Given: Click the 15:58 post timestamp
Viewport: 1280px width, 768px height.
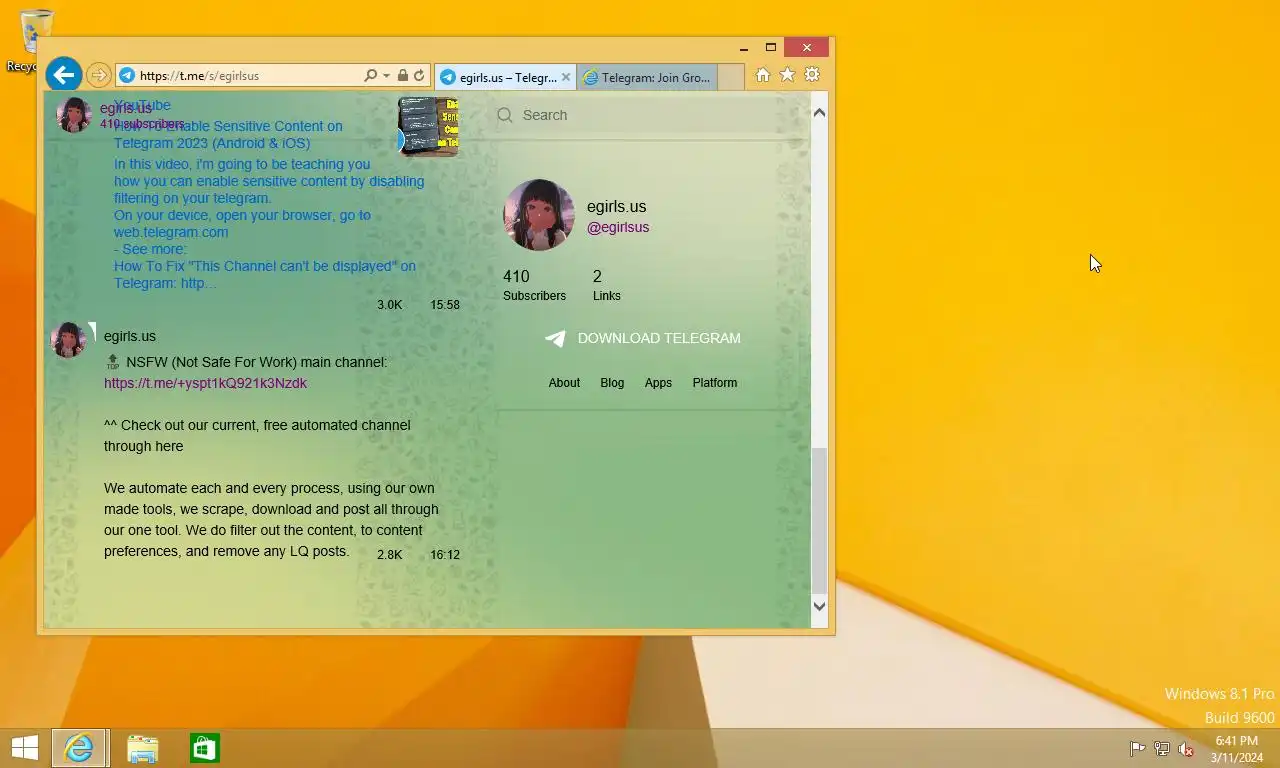Looking at the screenshot, I should click(445, 305).
